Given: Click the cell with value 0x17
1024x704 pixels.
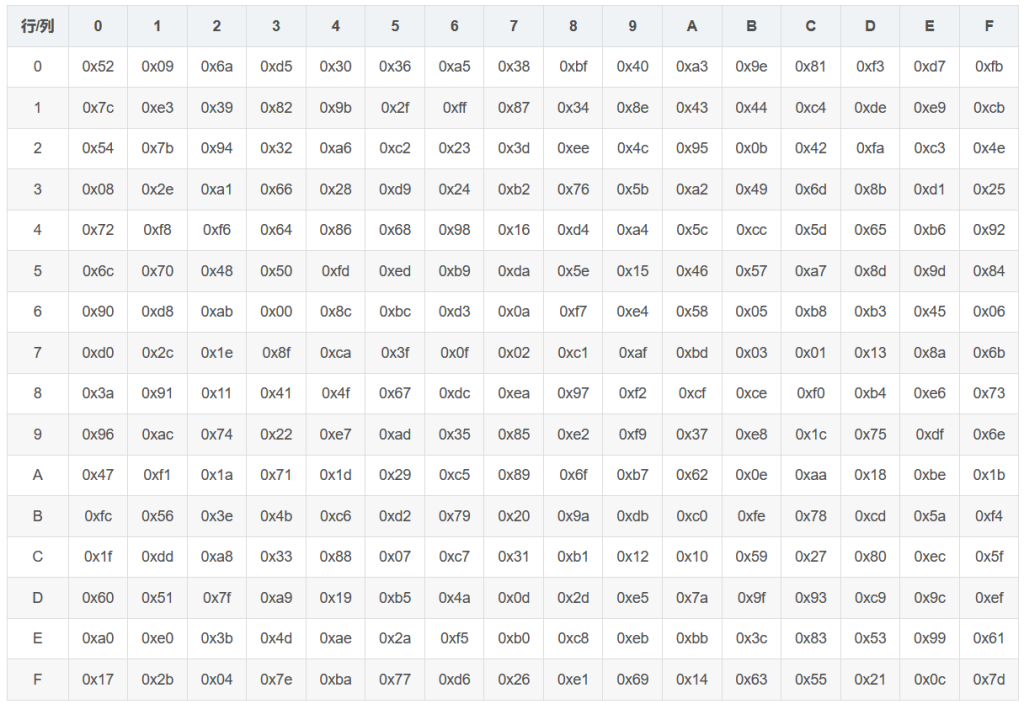Looking at the screenshot, I should tap(98, 680).
